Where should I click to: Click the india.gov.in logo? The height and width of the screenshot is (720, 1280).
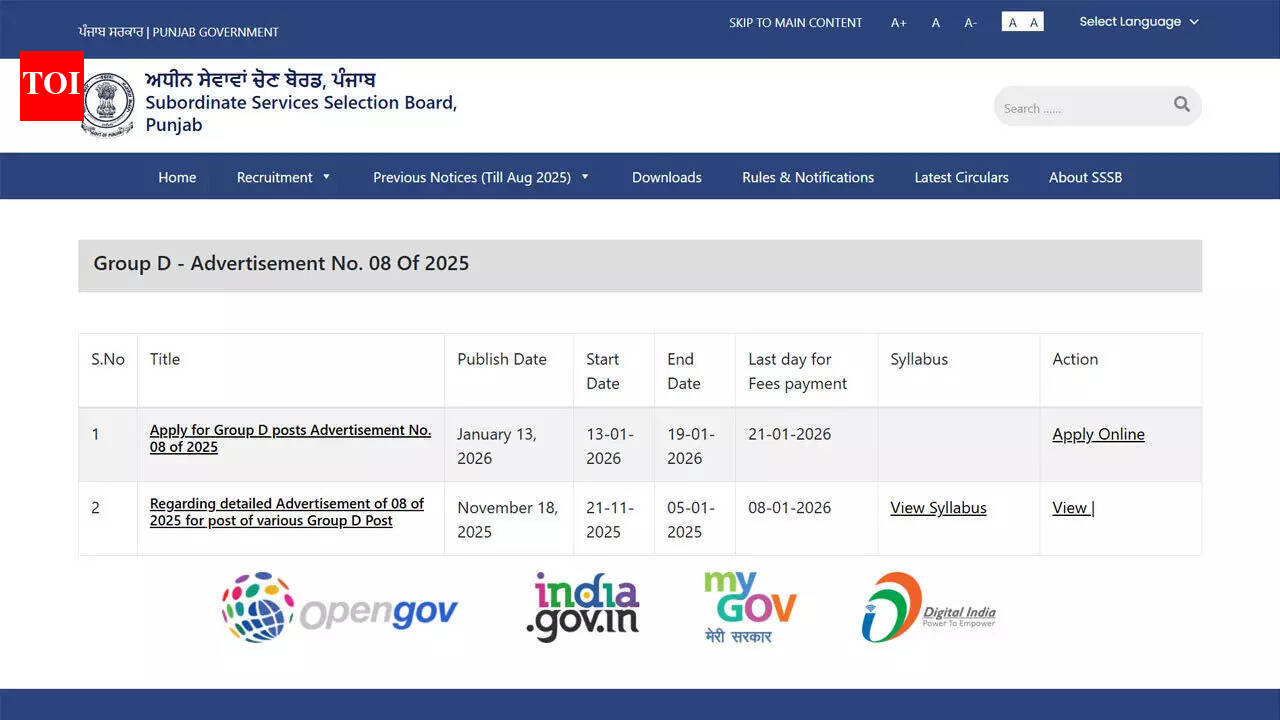[x=581, y=606]
